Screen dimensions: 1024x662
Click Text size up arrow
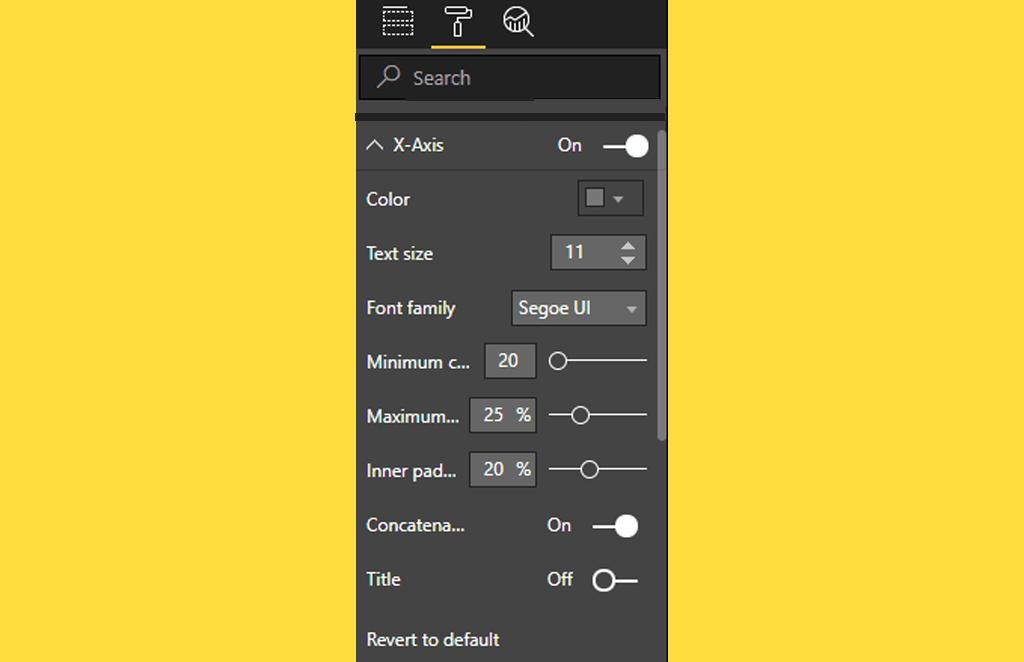(627, 245)
